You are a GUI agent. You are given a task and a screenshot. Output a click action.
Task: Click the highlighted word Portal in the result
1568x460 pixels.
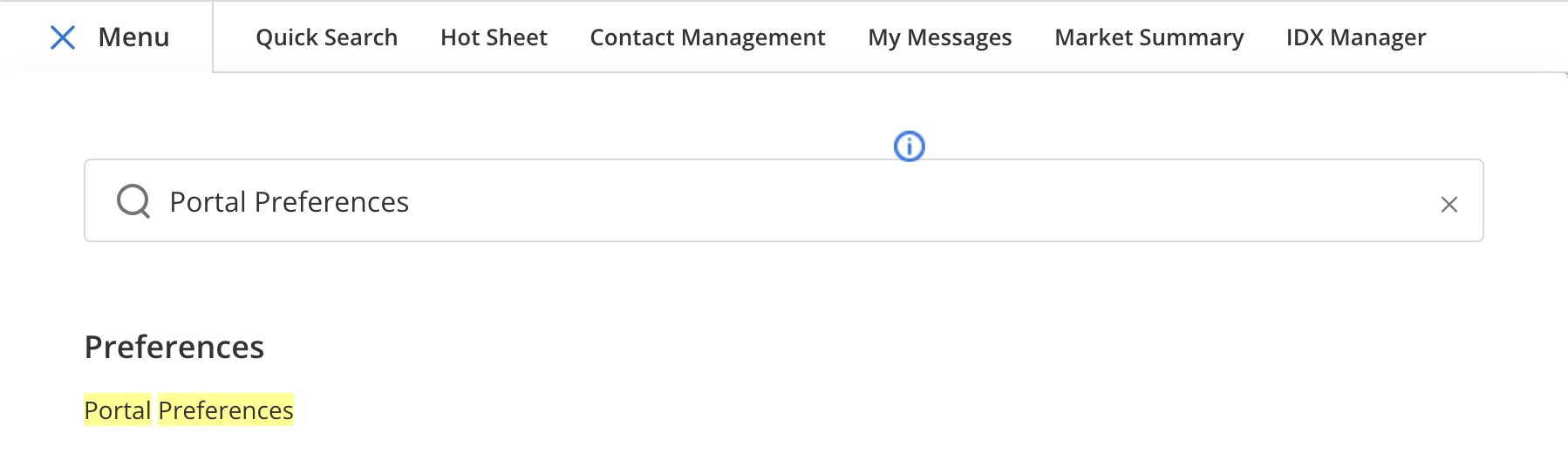click(118, 410)
